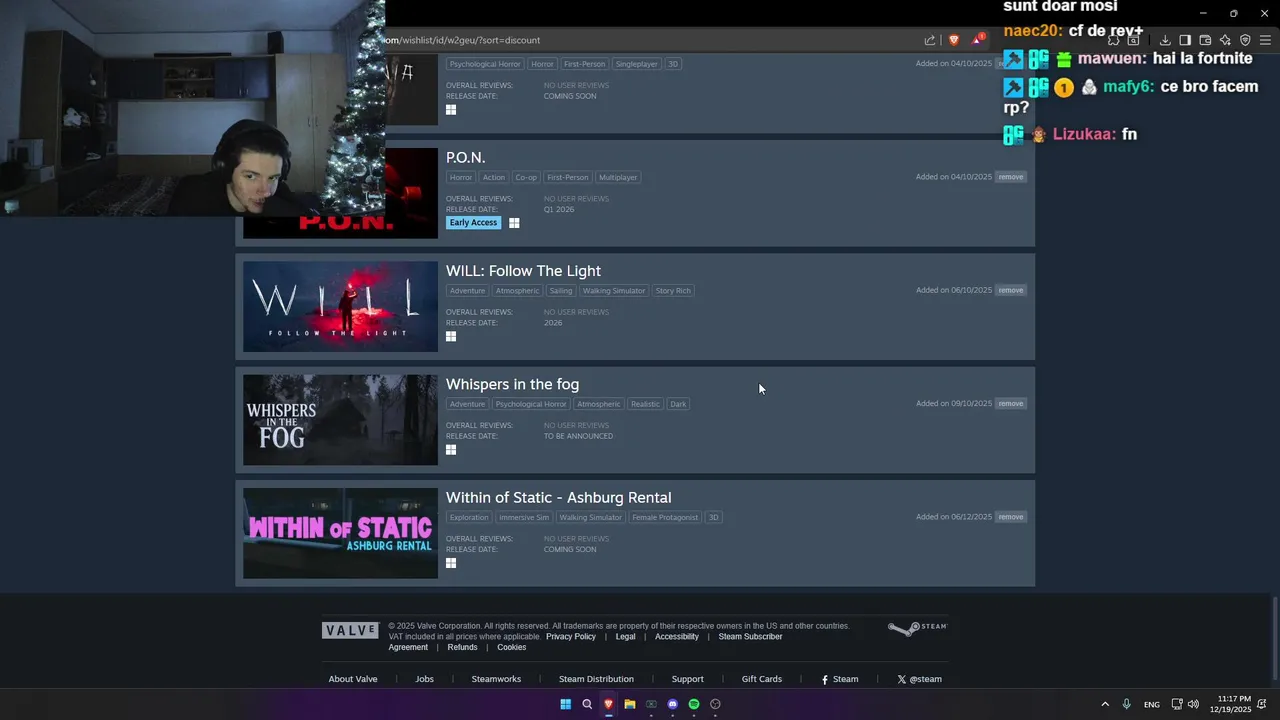Screen dimensions: 1280x720
Task: Open P.O.N. game title link
Action: pos(465,158)
